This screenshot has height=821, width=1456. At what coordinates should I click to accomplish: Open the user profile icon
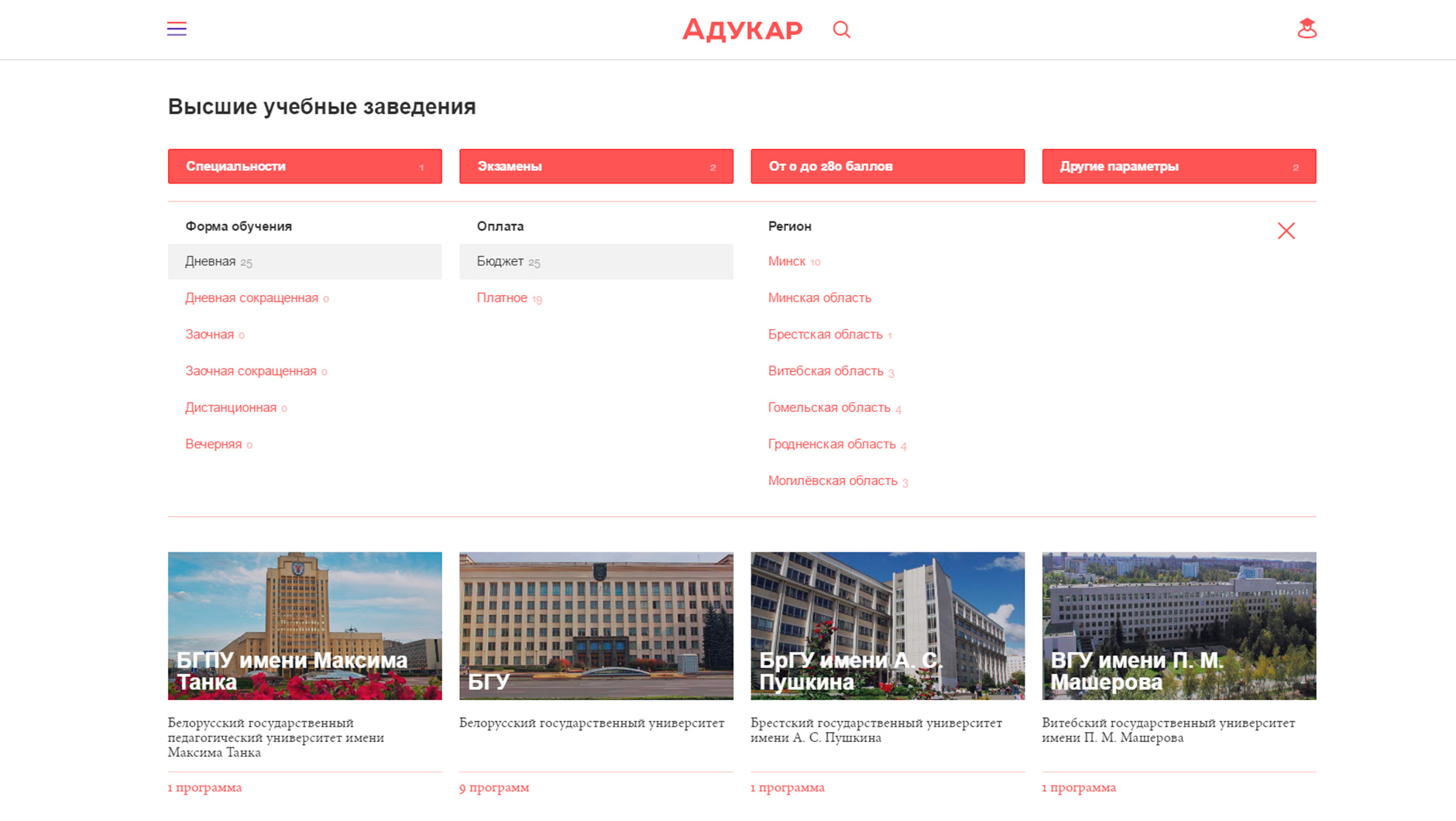[1307, 29]
